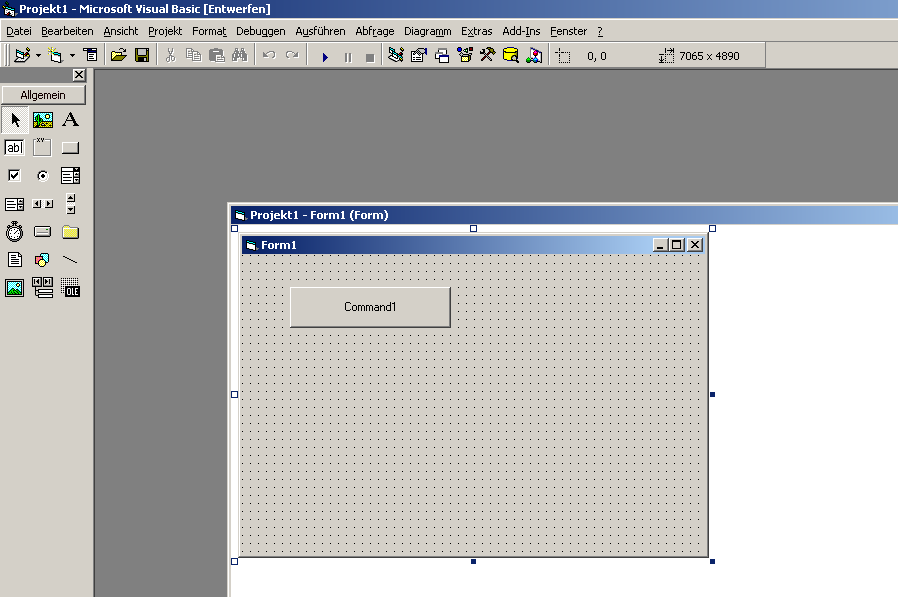Select the Command1 button on Form1

click(x=370, y=307)
